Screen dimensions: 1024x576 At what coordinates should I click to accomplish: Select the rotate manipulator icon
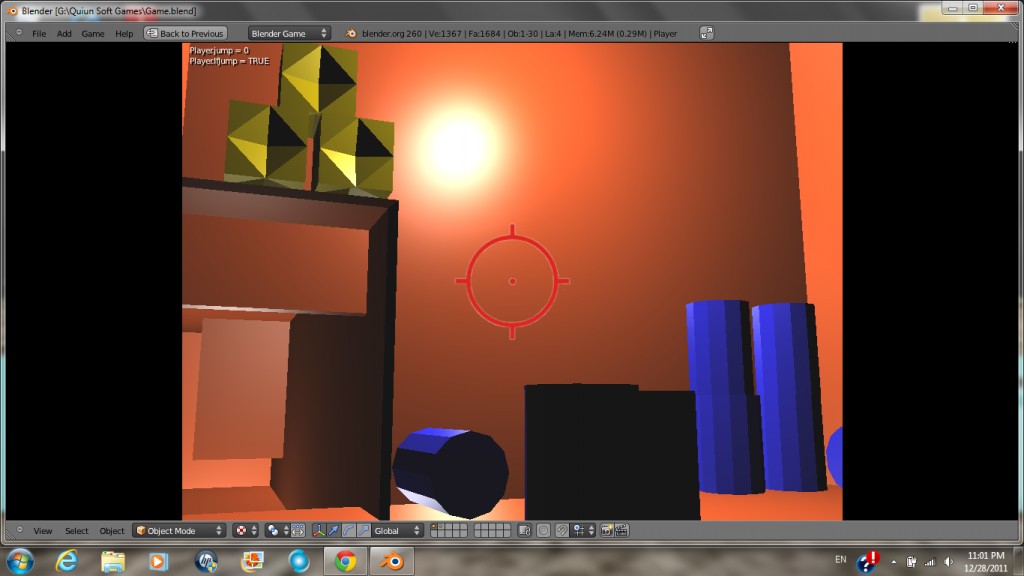click(x=348, y=530)
